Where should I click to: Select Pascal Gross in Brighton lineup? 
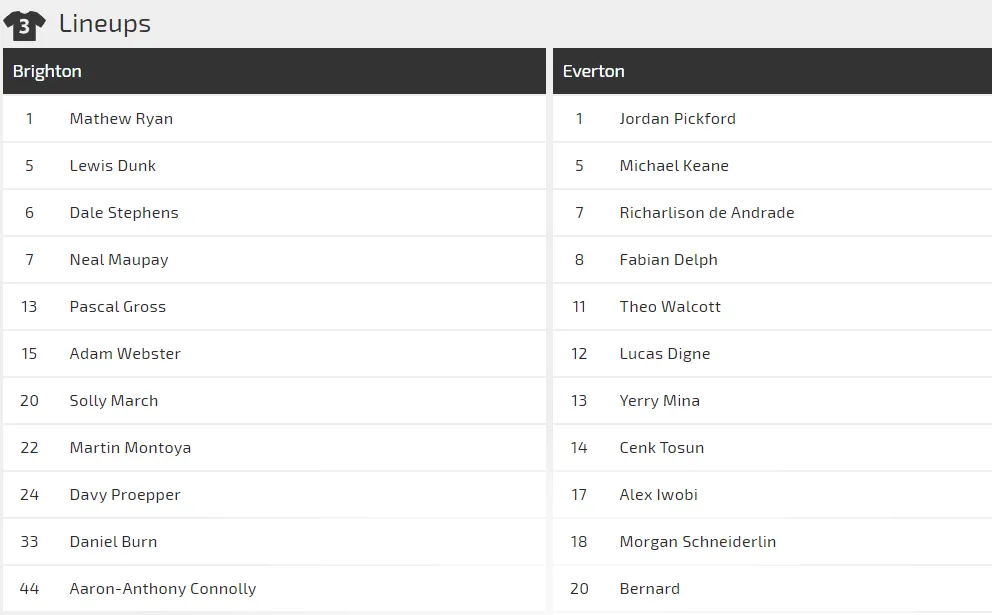pyautogui.click(x=118, y=306)
